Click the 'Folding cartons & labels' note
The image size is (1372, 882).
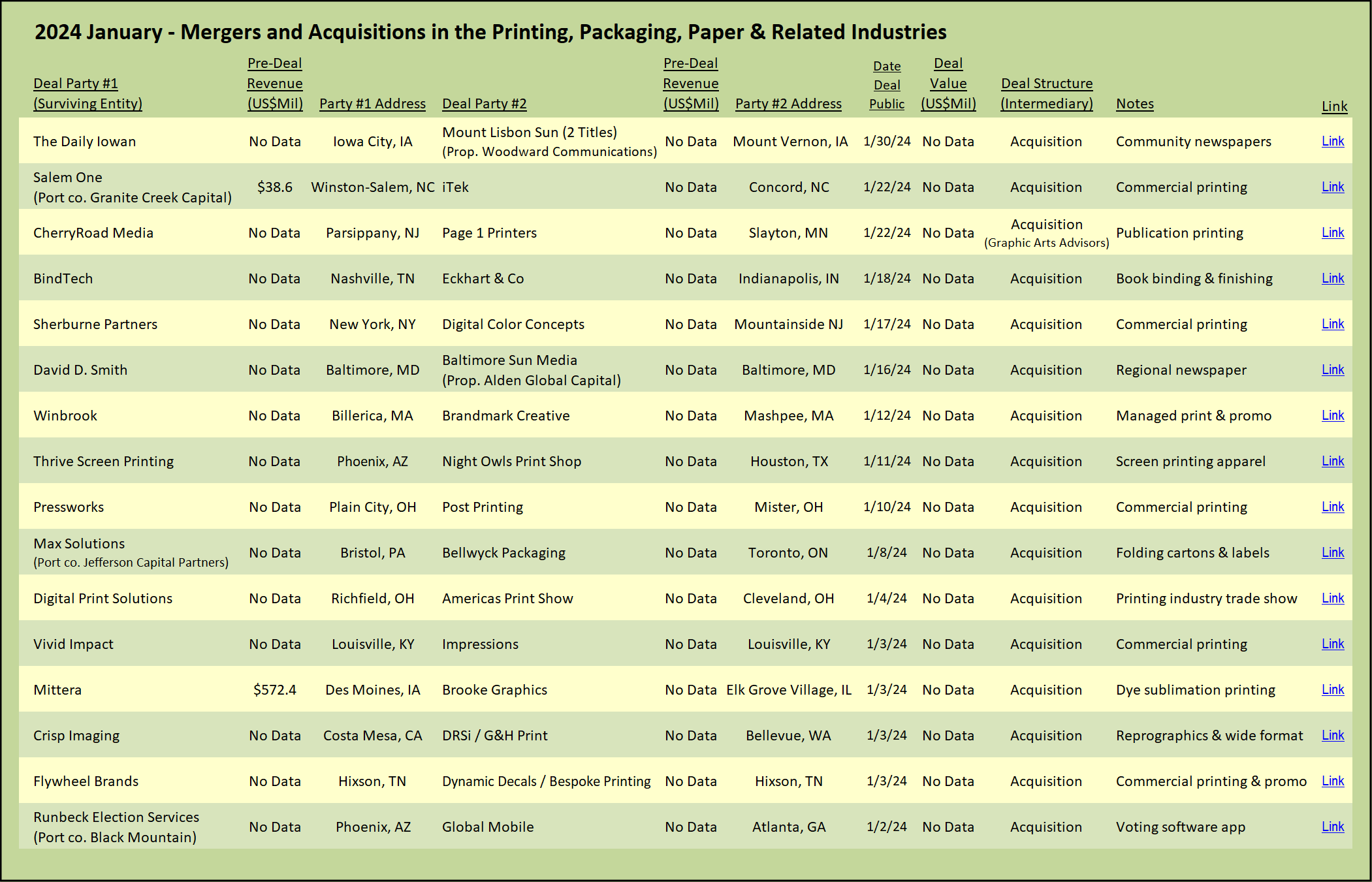(x=1192, y=553)
